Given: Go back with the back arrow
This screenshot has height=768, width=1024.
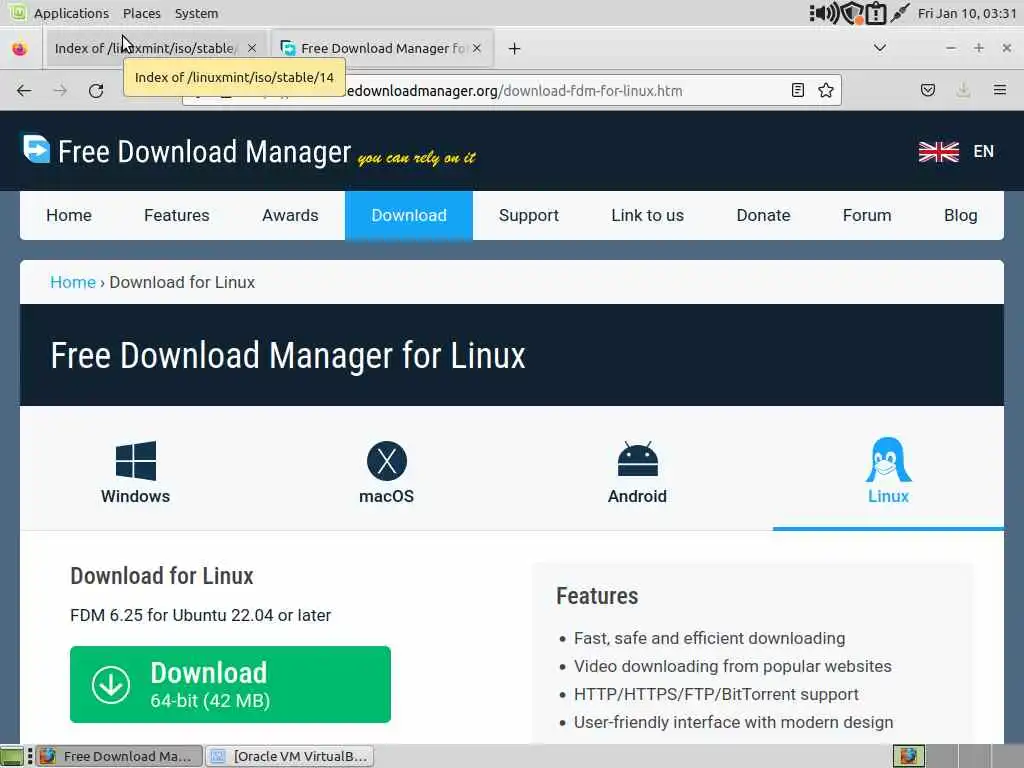Looking at the screenshot, I should (24, 91).
